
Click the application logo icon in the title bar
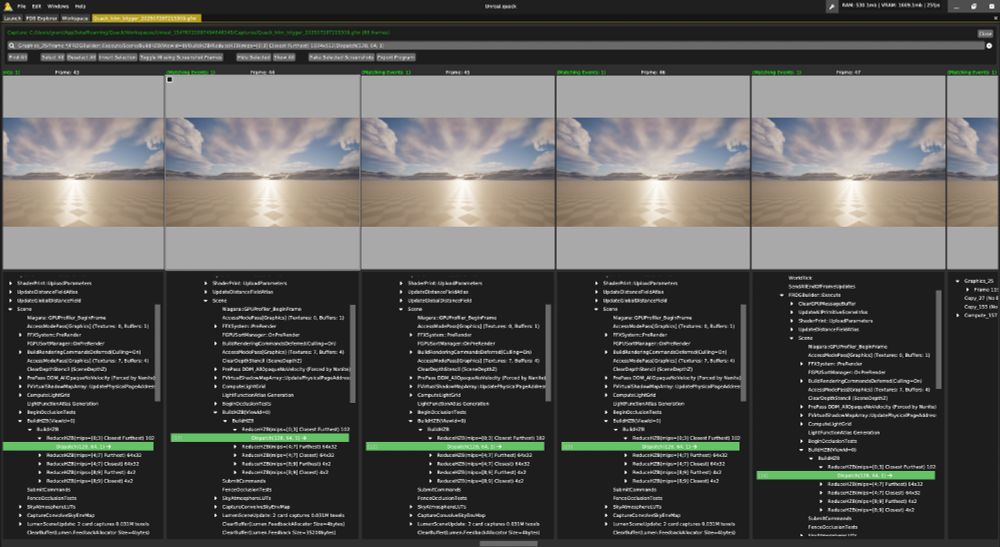pyautogui.click(x=6, y=6)
